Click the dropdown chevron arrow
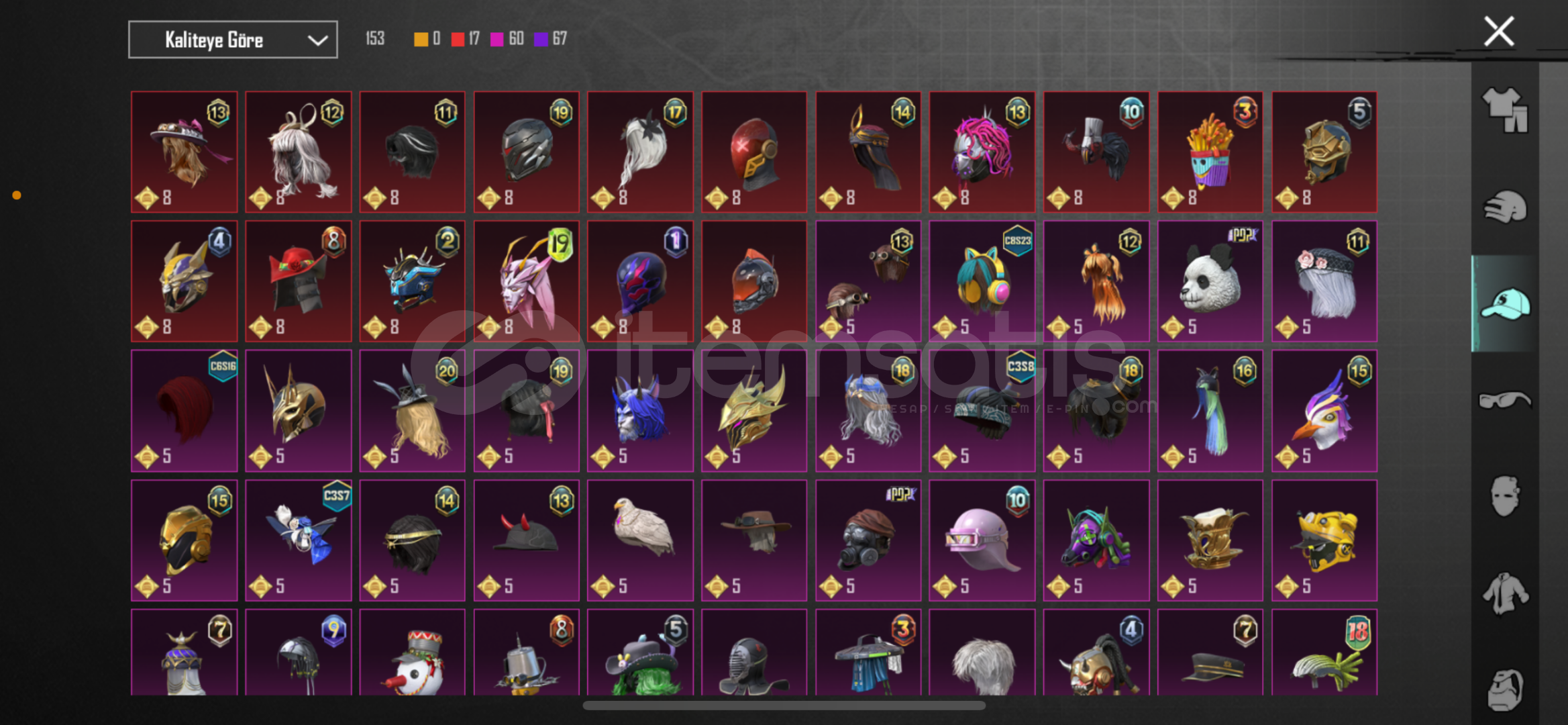 pyautogui.click(x=317, y=40)
